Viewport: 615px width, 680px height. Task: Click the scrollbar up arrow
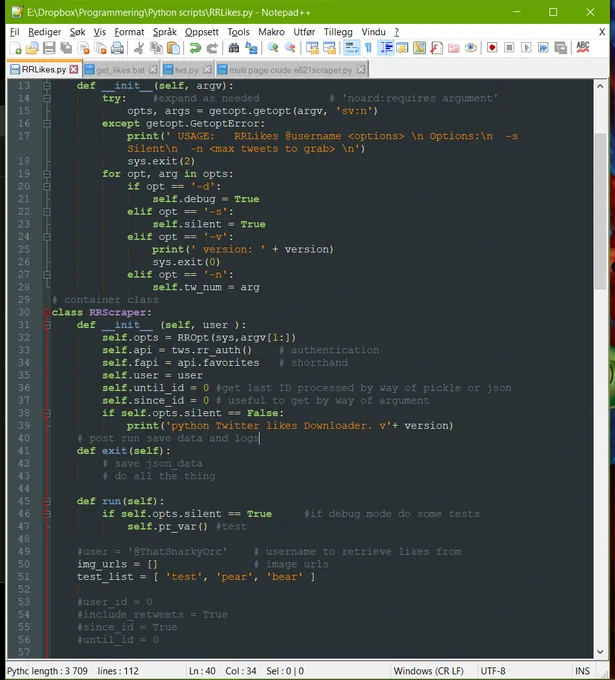[x=600, y=86]
